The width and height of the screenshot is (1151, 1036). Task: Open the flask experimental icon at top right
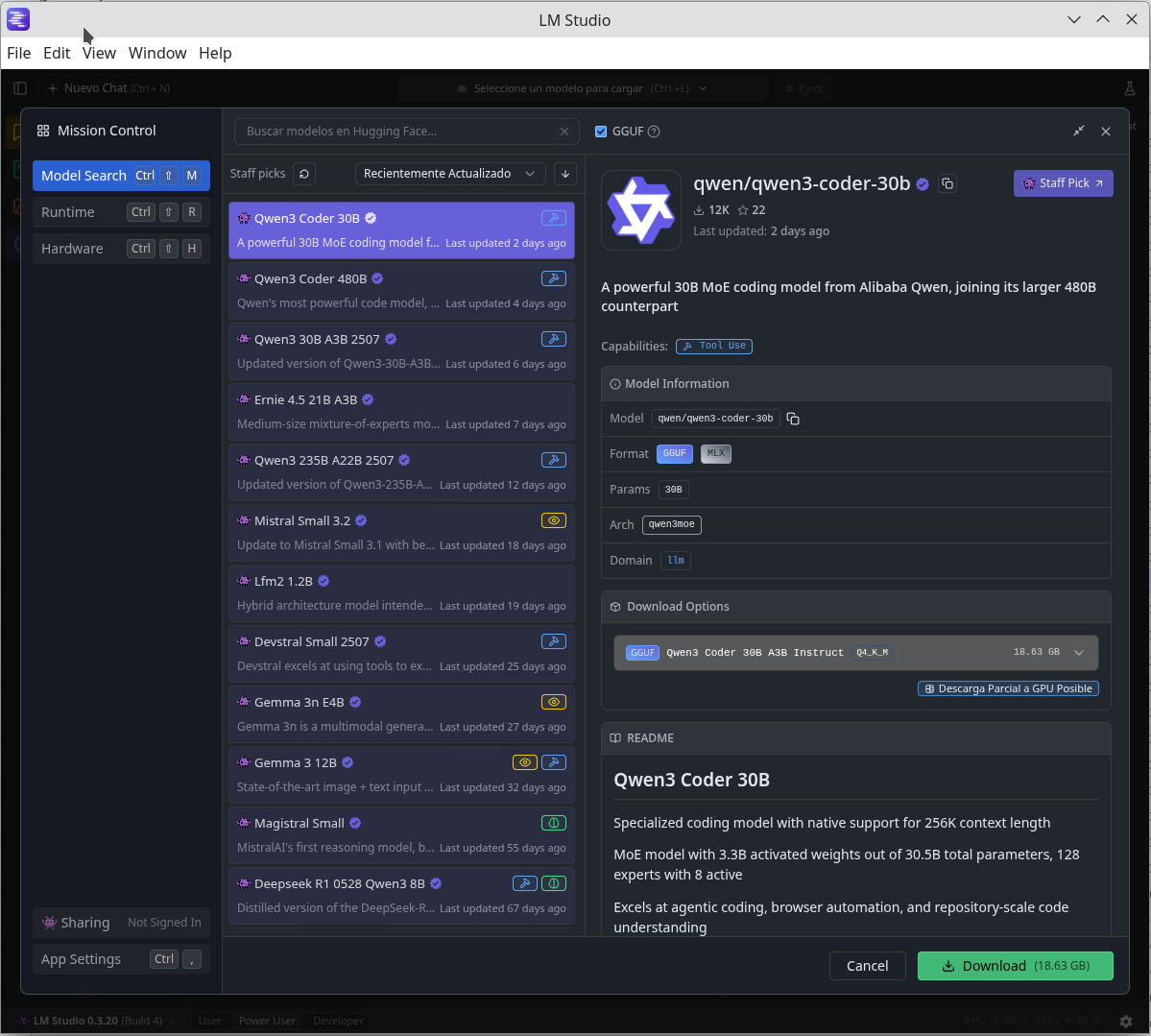[1130, 88]
